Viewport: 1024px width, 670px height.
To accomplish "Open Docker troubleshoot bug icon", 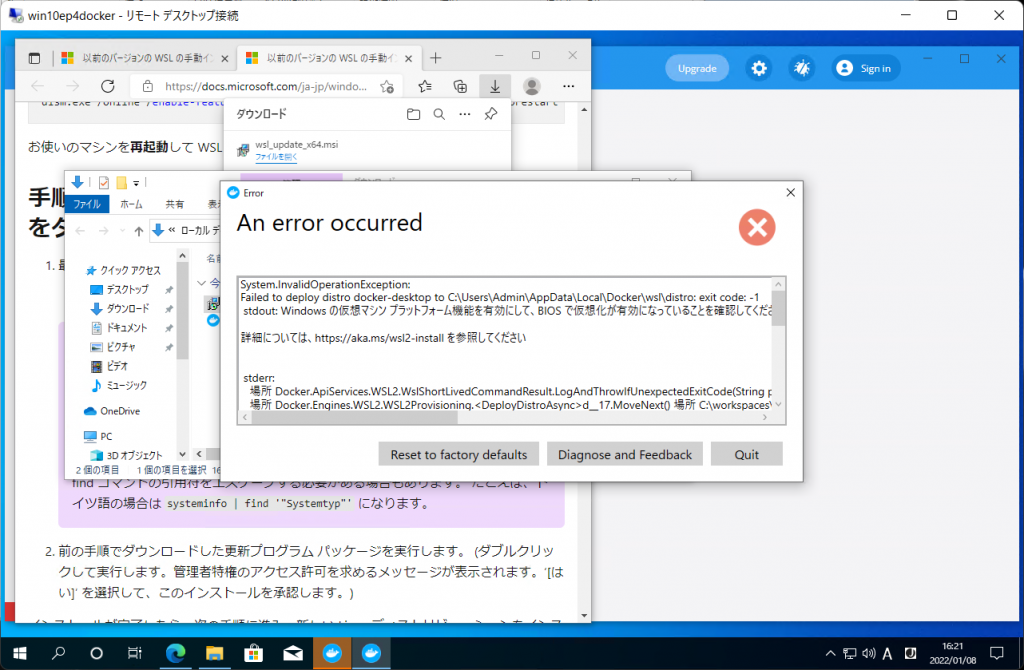I will (801, 69).
